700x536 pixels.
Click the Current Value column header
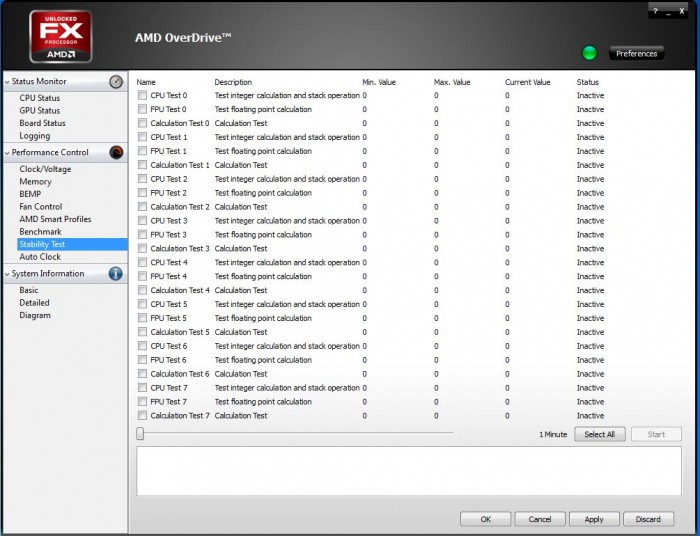click(x=528, y=82)
